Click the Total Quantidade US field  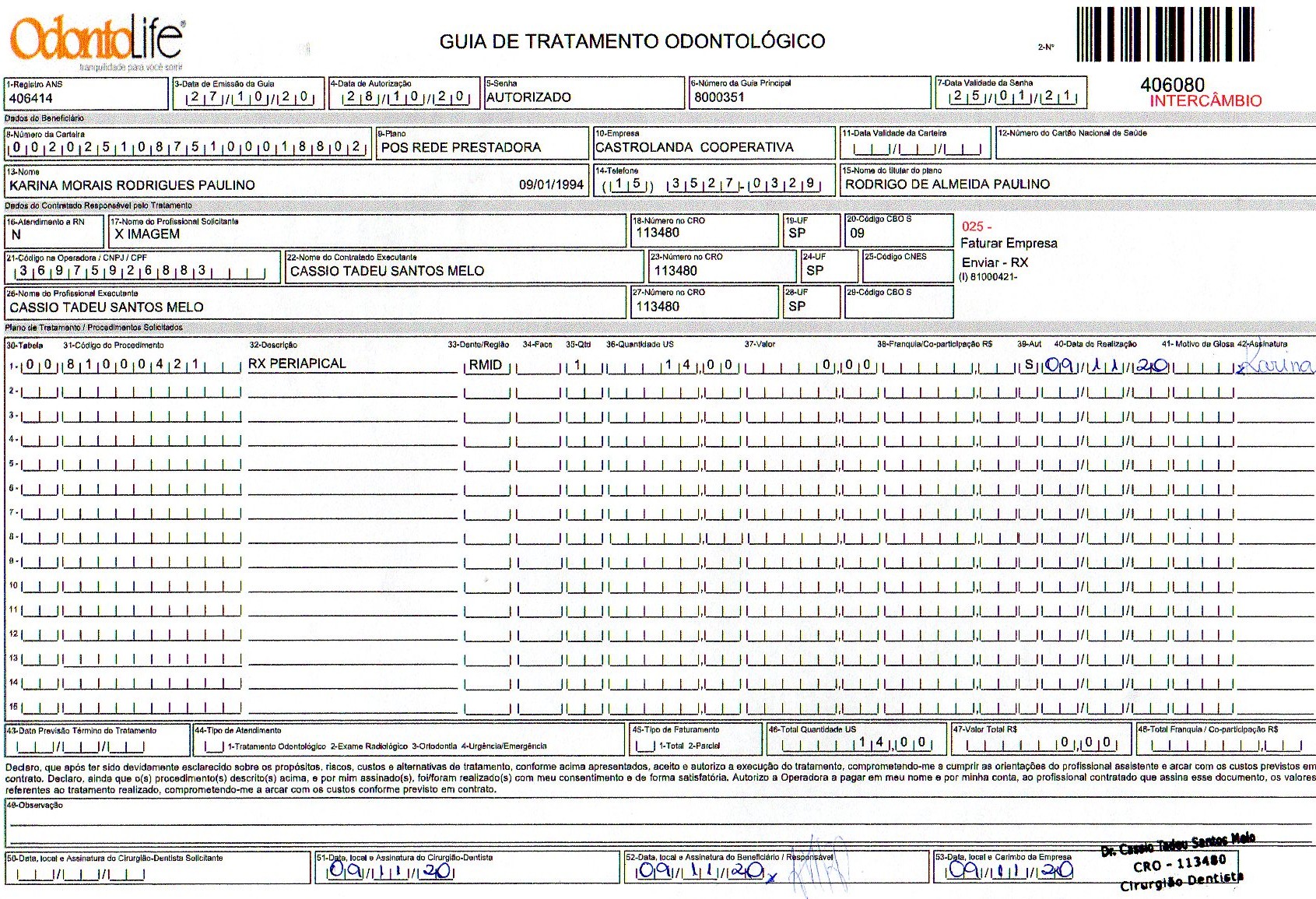(x=857, y=739)
